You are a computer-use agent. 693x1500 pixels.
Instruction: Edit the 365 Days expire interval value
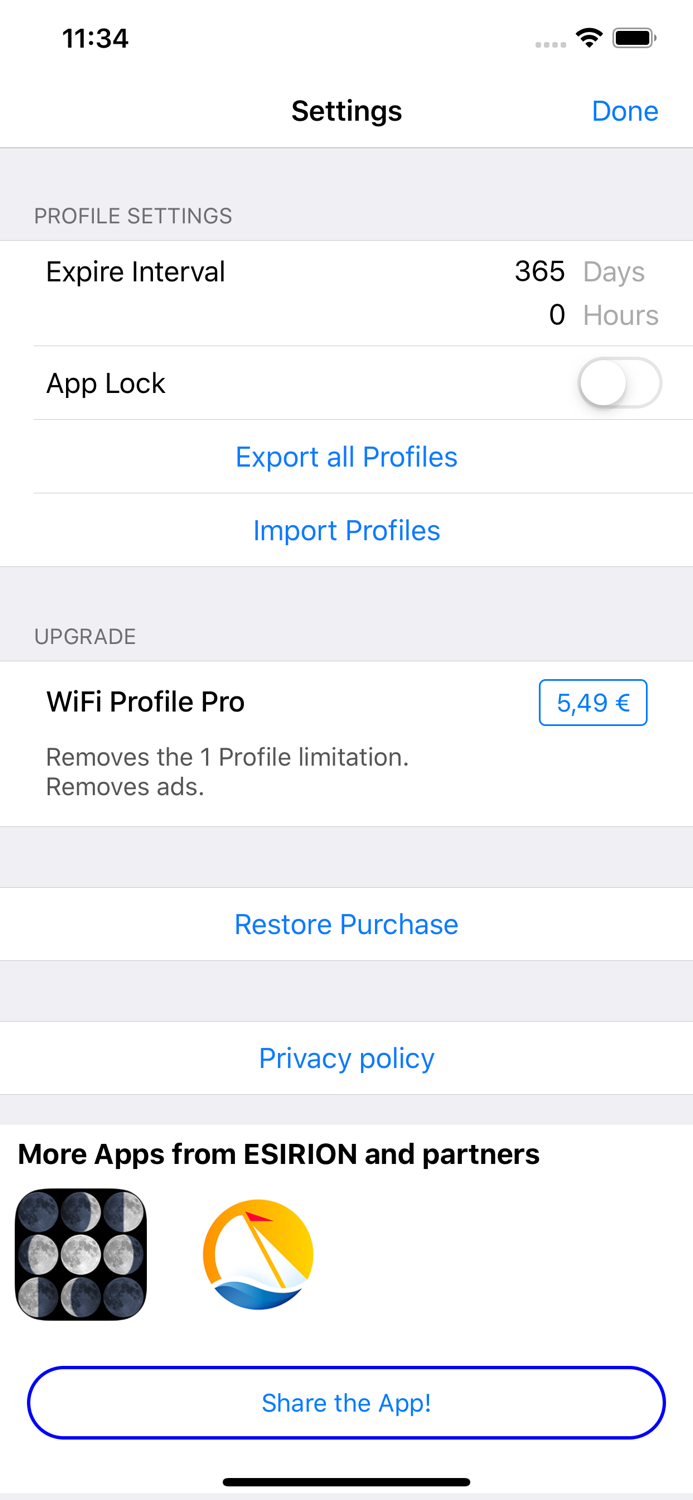540,271
